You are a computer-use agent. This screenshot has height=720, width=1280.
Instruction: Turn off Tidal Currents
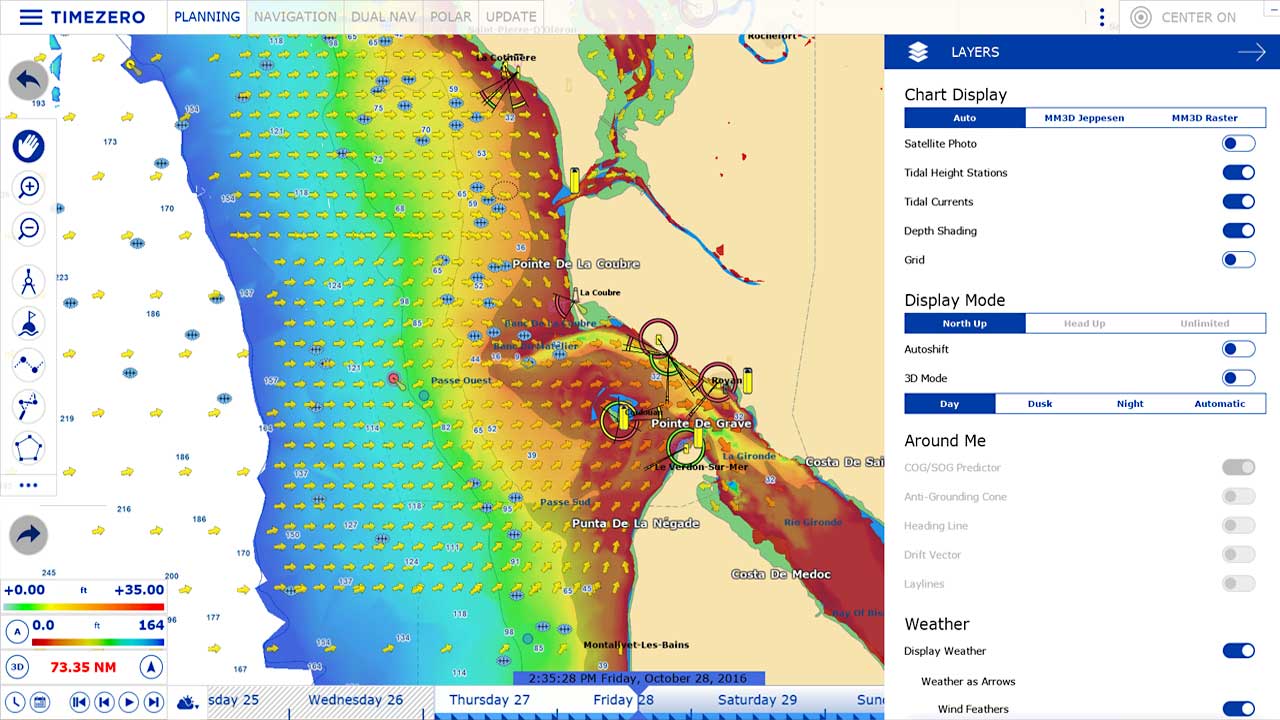[x=1238, y=202]
